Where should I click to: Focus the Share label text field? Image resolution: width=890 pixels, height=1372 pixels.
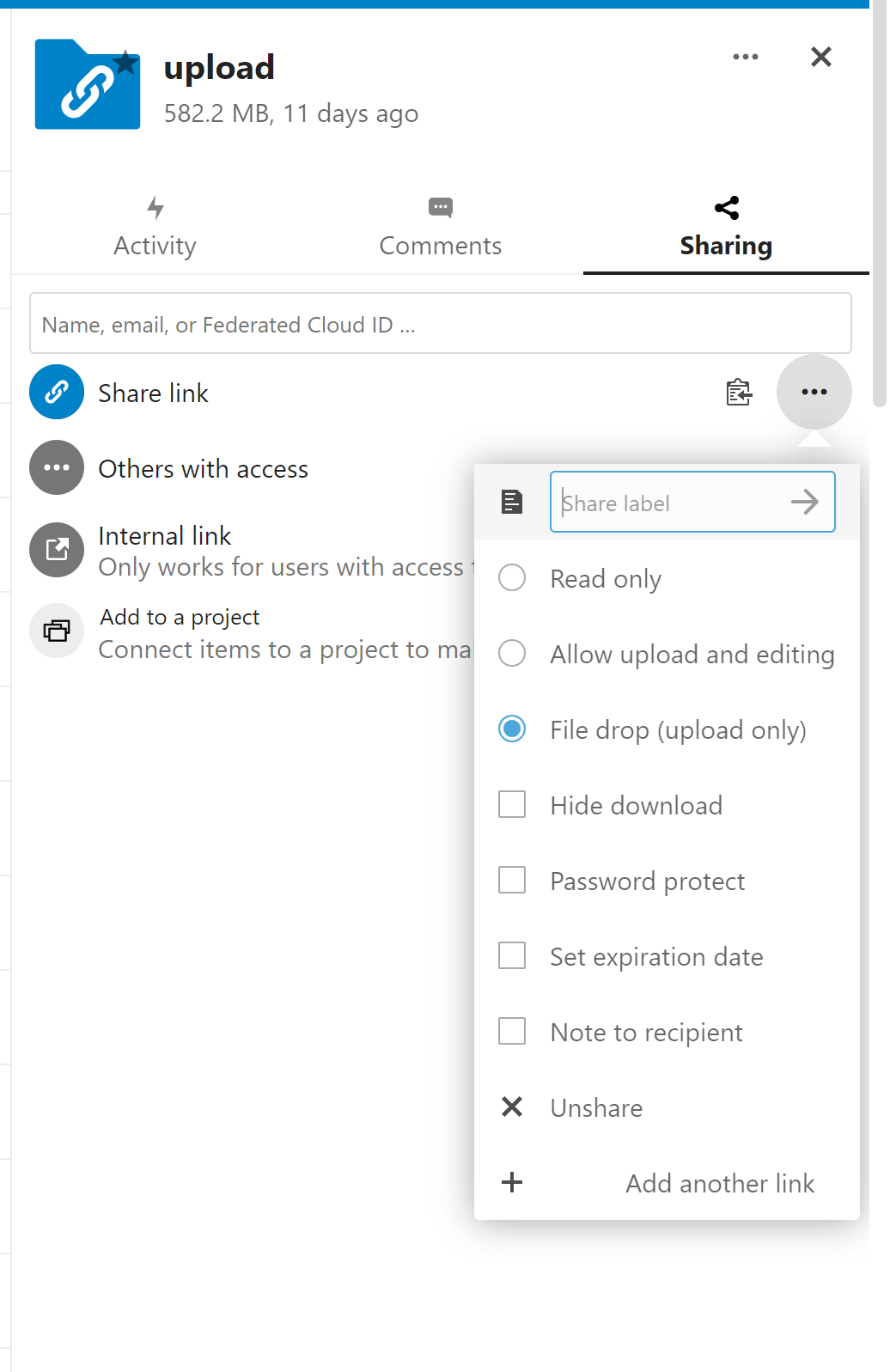[692, 502]
